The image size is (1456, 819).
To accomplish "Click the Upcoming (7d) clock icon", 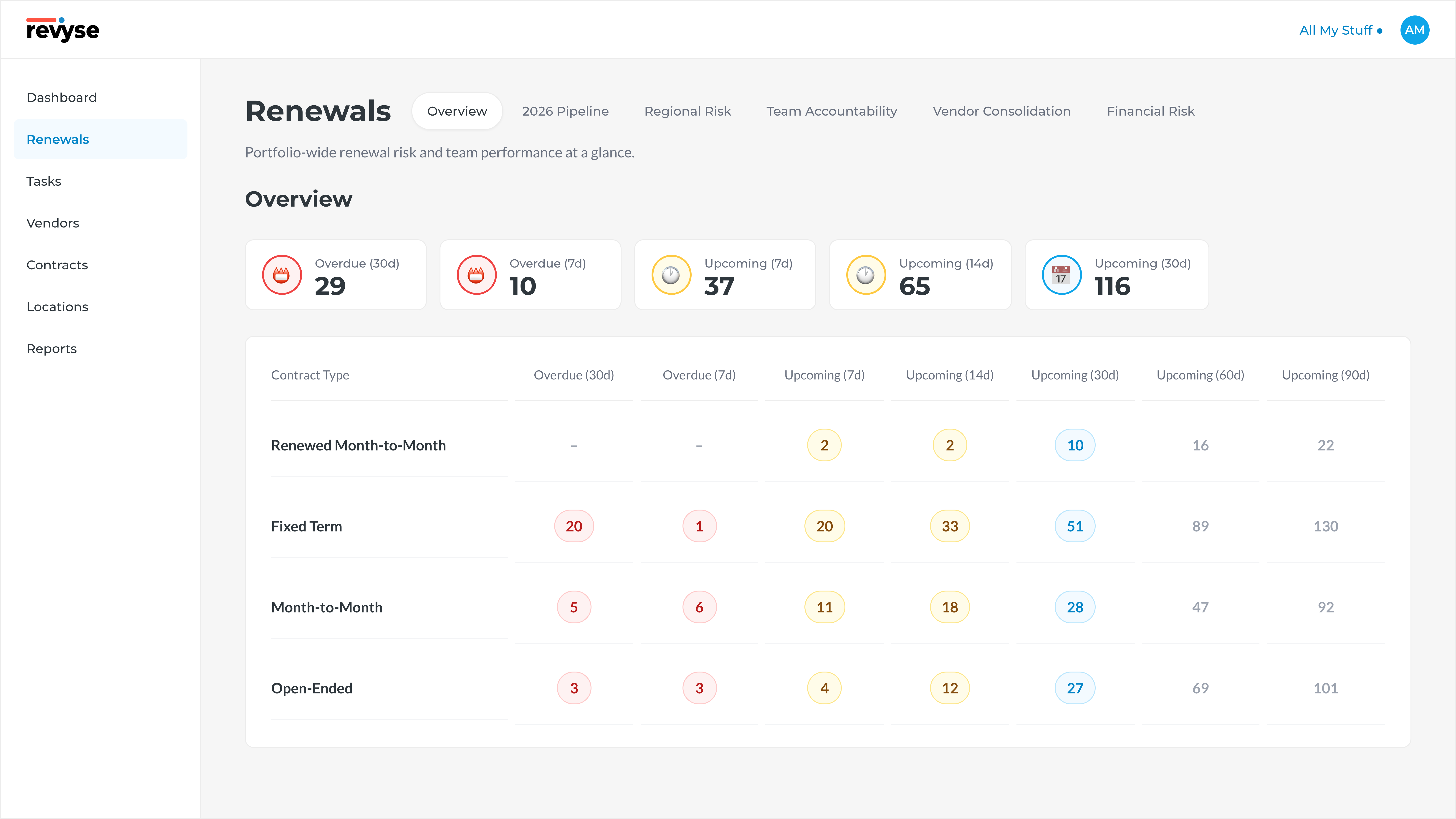I will pos(671,275).
